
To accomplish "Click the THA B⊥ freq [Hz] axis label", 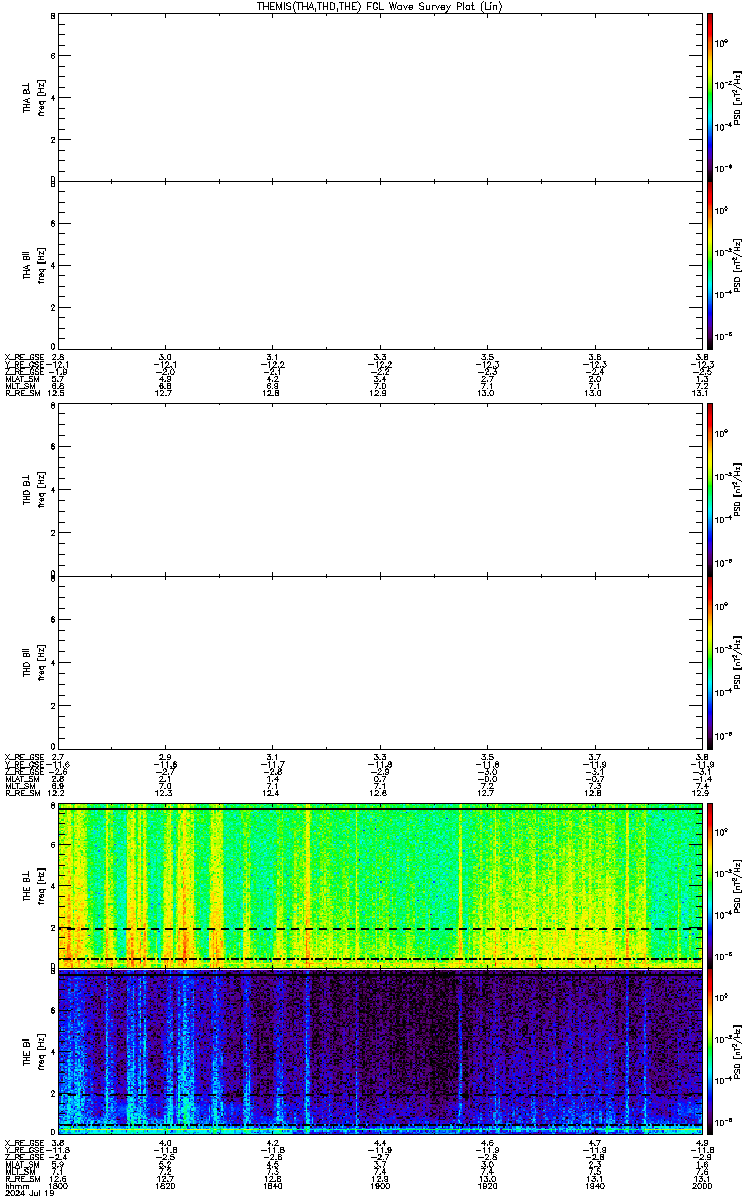I will click(x=33, y=97).
